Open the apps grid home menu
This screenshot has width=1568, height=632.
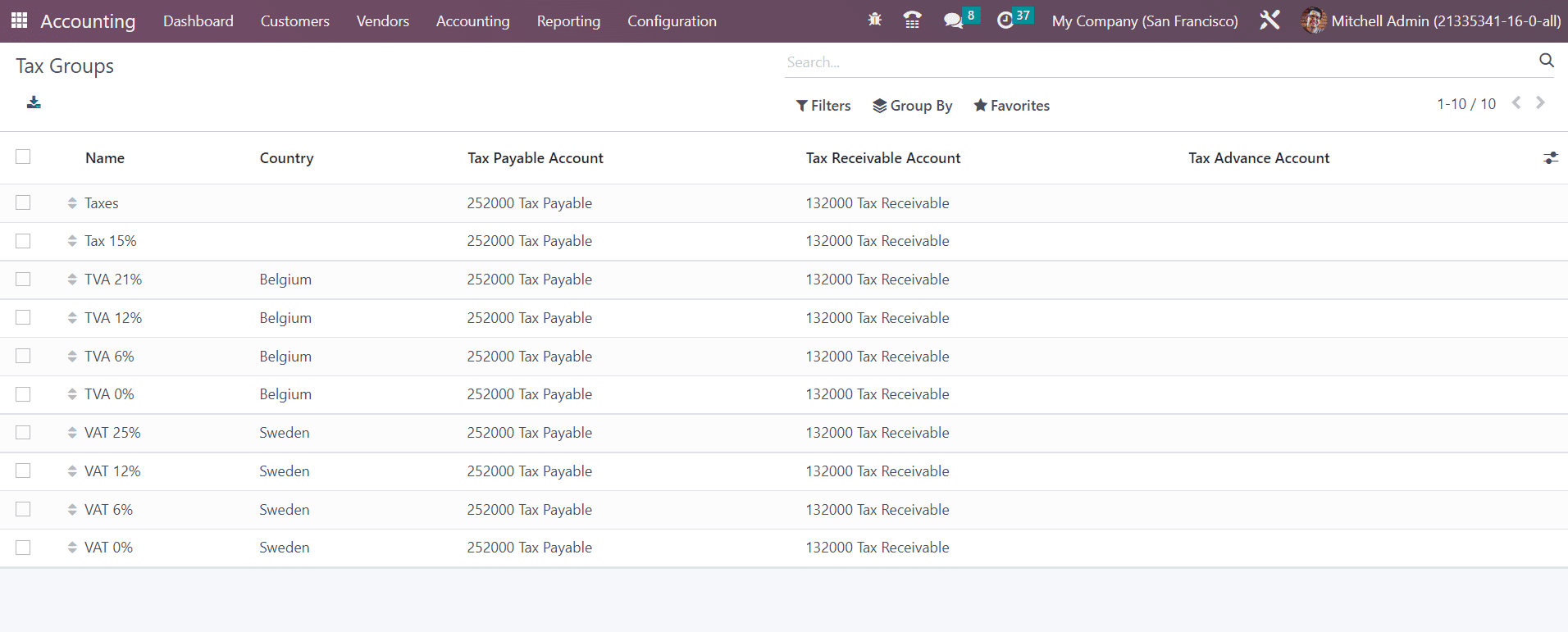(x=19, y=20)
